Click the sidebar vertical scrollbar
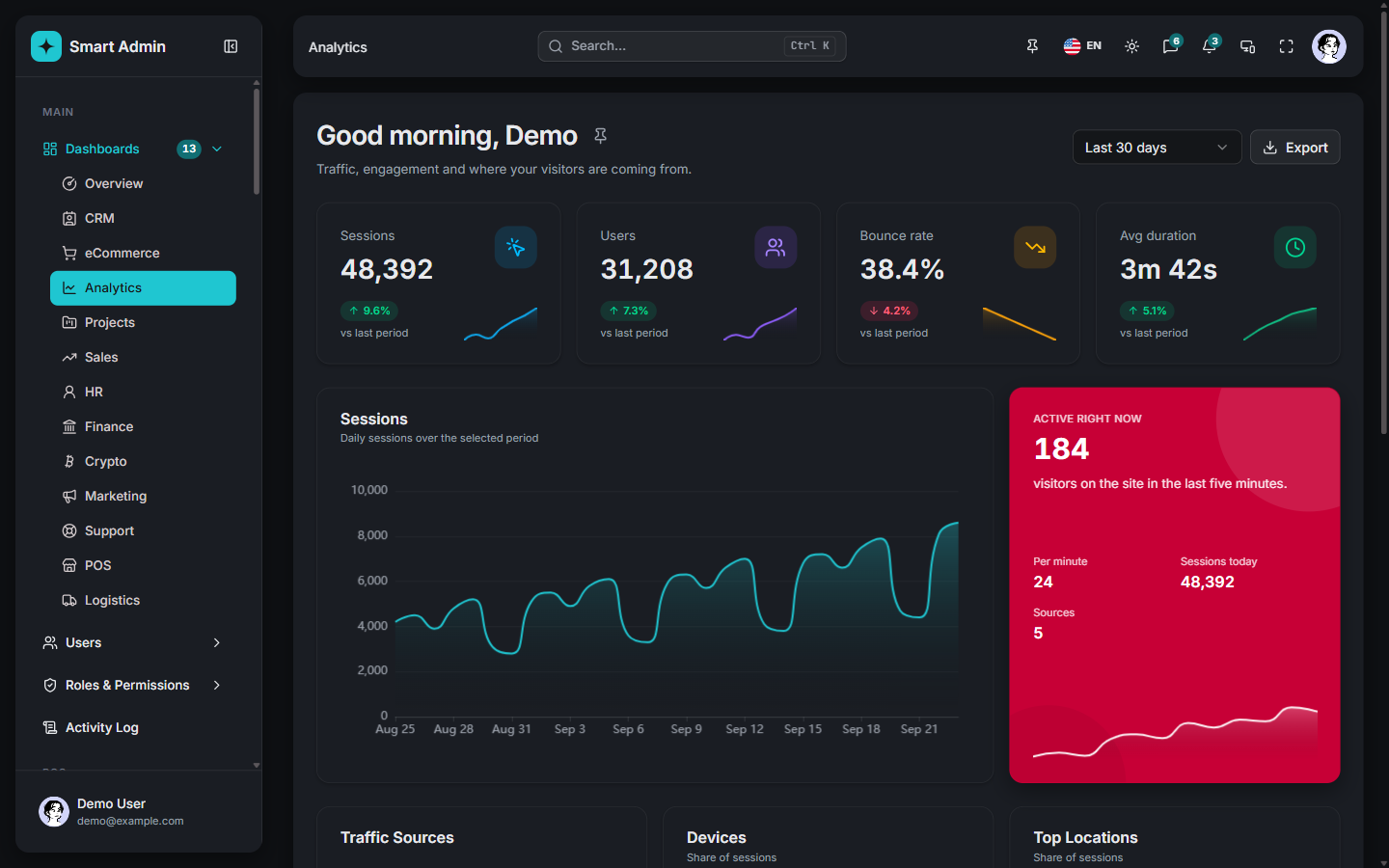The height and width of the screenshot is (868, 1389). point(257,142)
